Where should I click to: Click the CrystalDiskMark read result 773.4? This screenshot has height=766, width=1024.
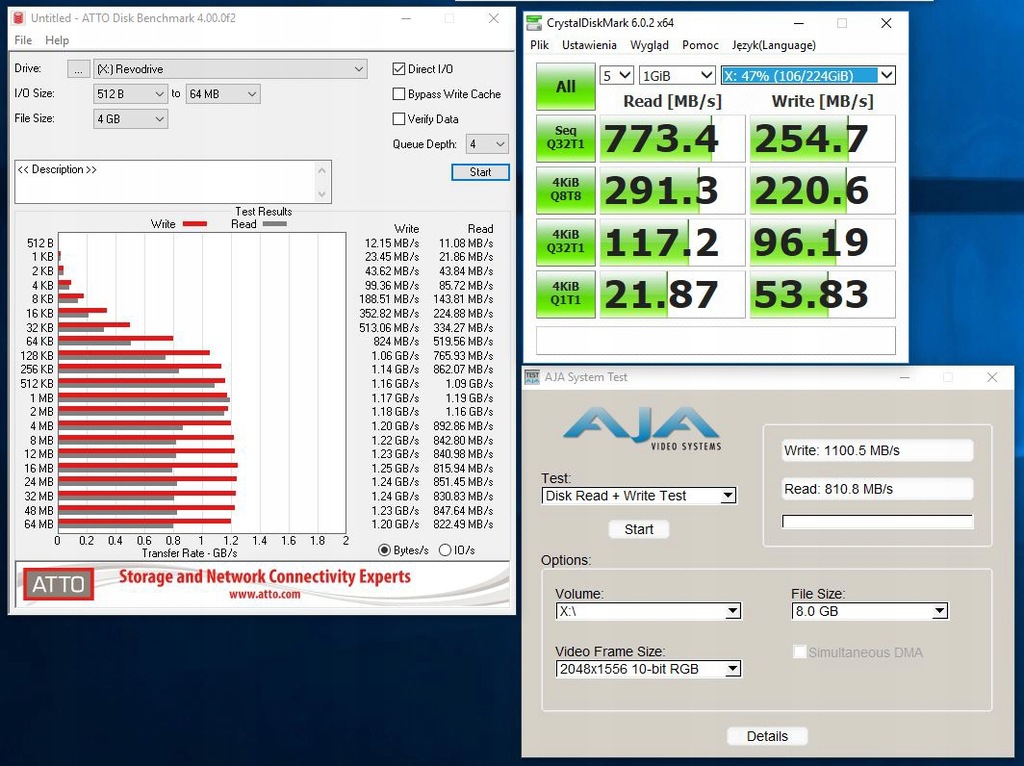pyautogui.click(x=672, y=138)
